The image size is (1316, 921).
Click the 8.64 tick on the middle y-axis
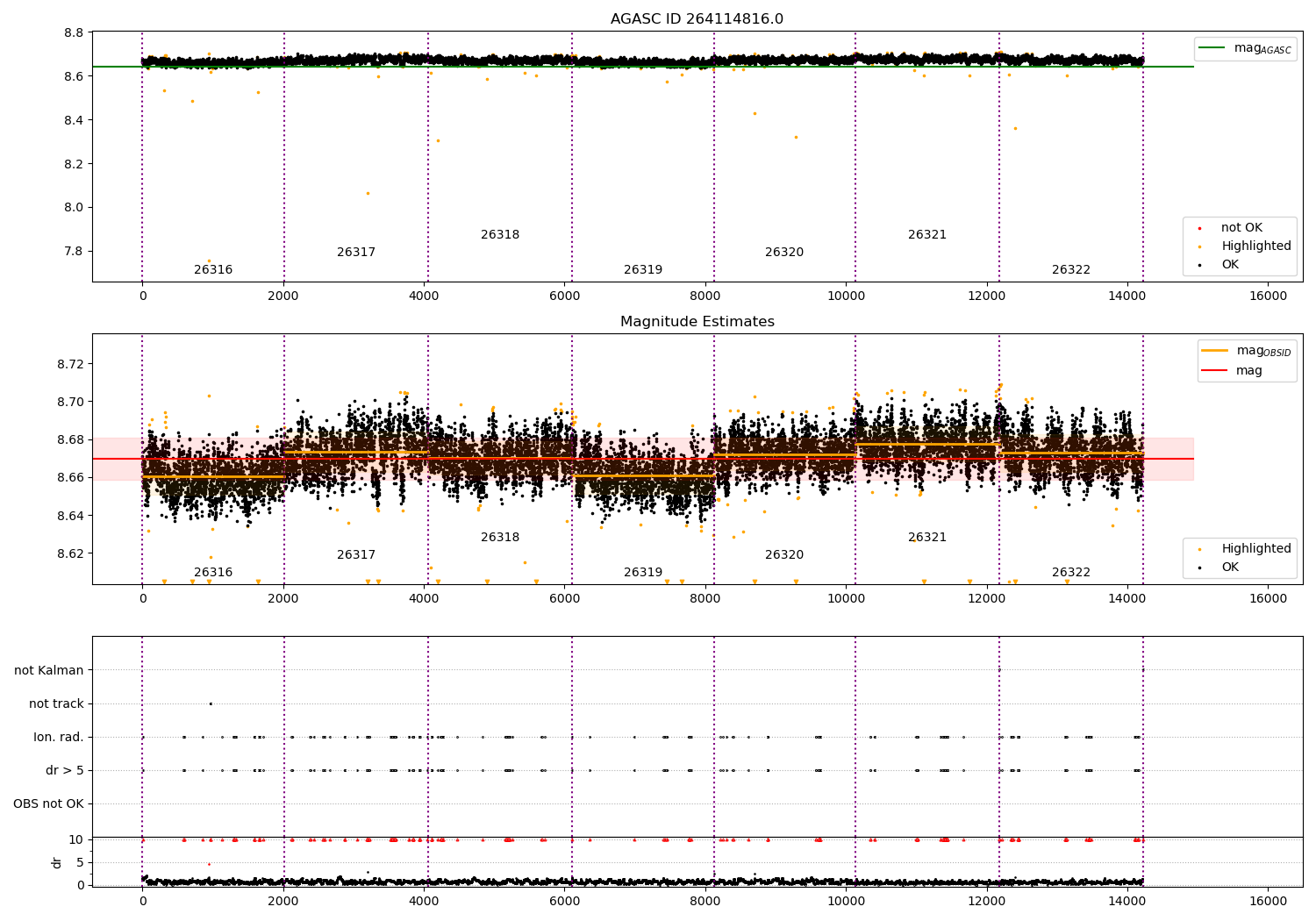(71, 516)
